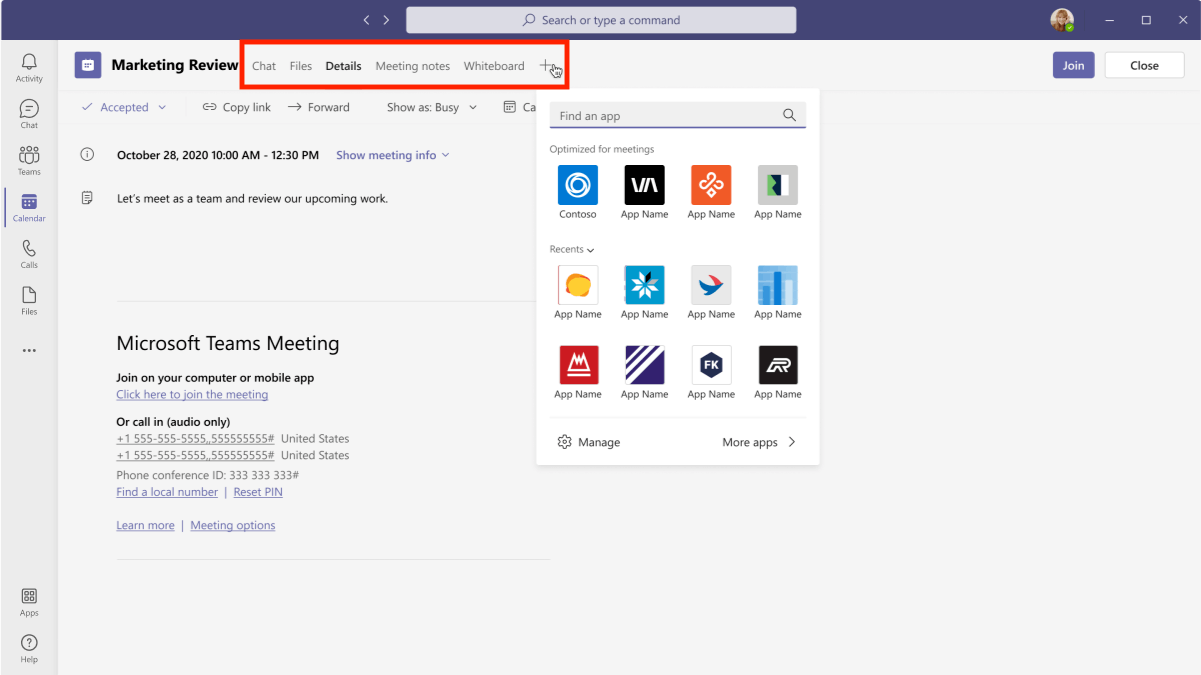This screenshot has width=1201, height=675.
Task: Click here to join the meeting link
Action: 192,394
